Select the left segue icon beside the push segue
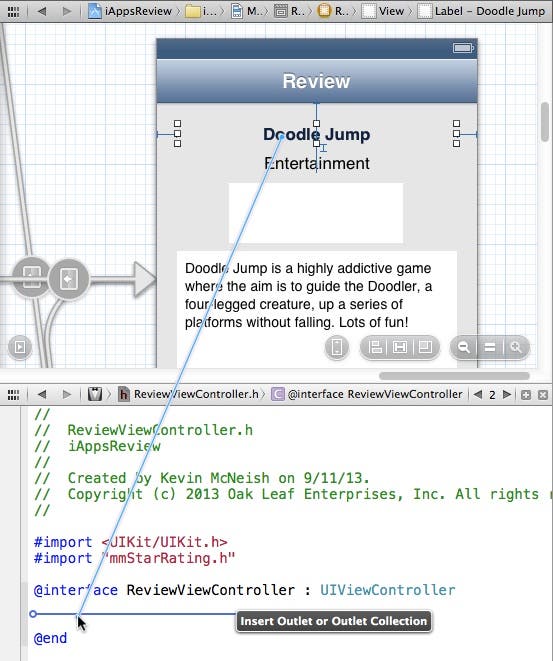 [31, 277]
